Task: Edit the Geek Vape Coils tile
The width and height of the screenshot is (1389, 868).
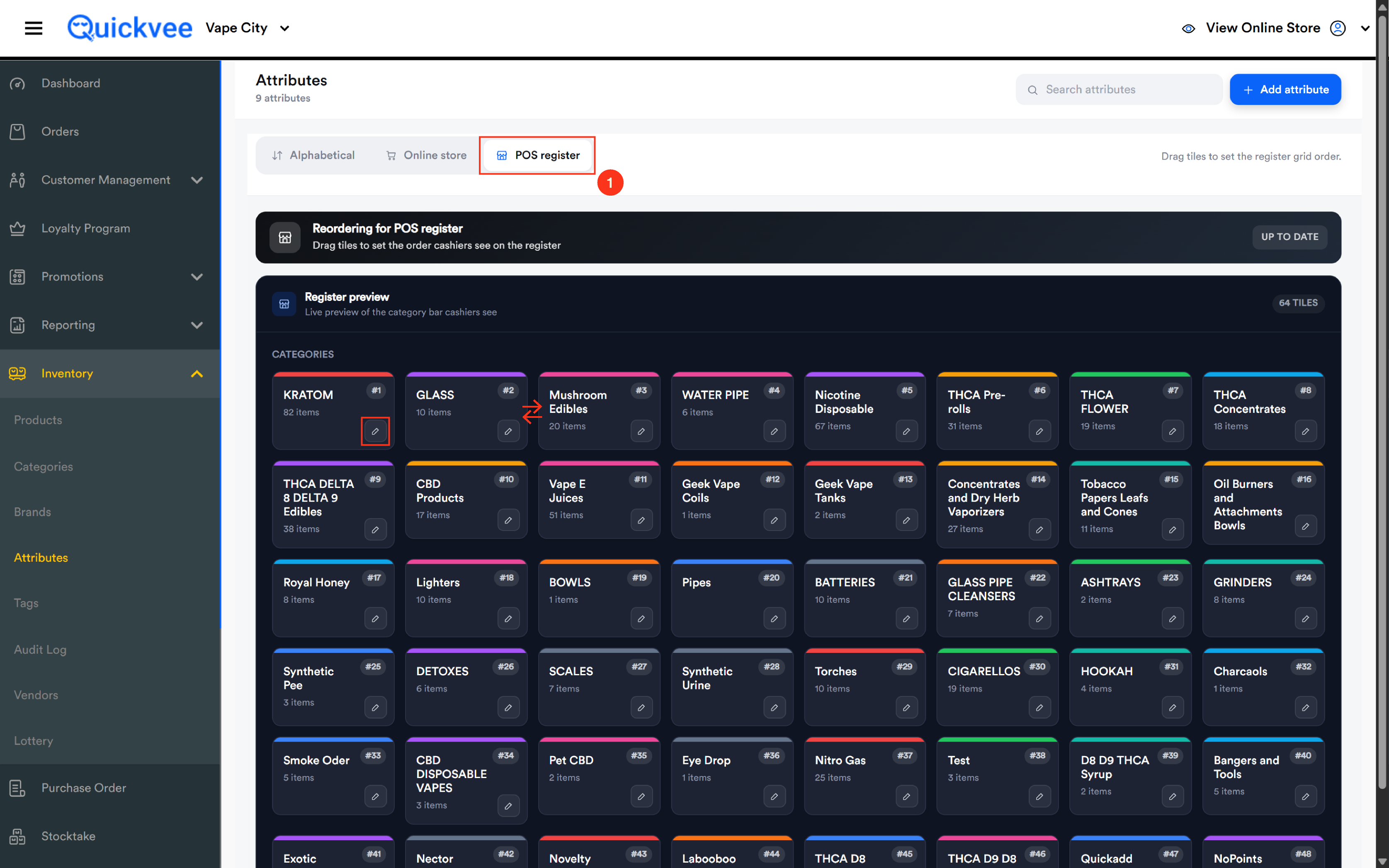Action: coord(774,520)
